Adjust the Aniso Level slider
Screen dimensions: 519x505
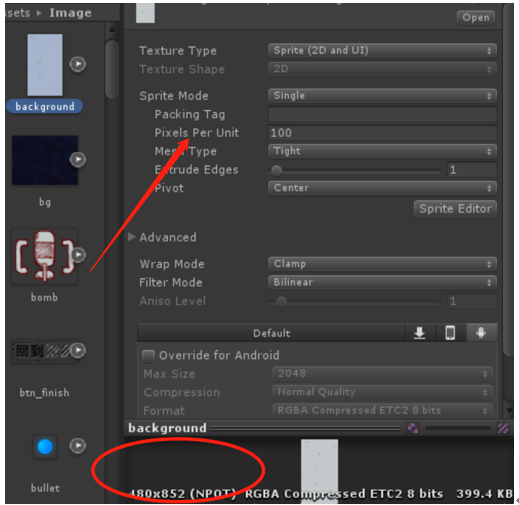[355, 302]
